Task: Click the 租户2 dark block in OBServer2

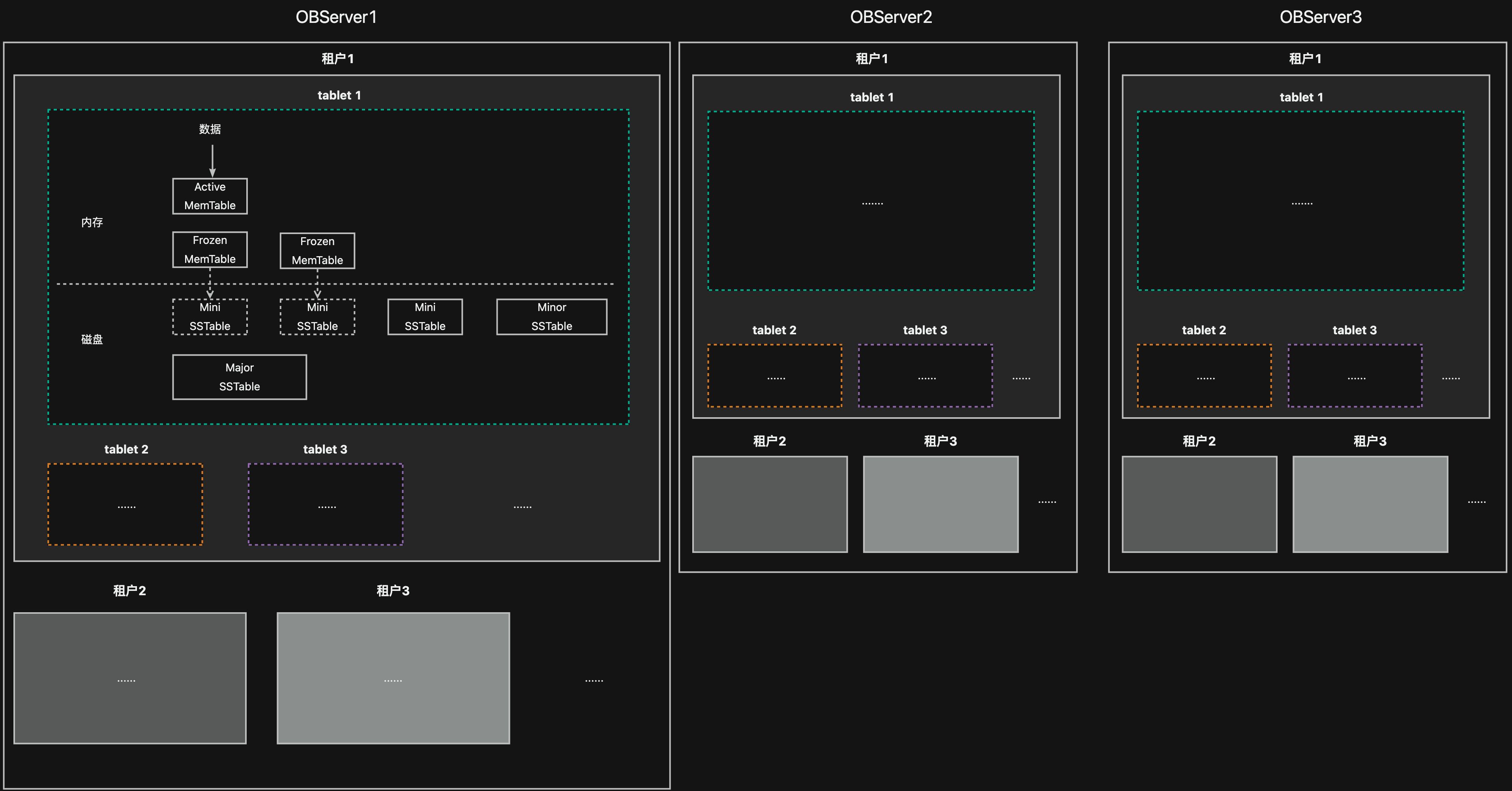Action: point(770,504)
